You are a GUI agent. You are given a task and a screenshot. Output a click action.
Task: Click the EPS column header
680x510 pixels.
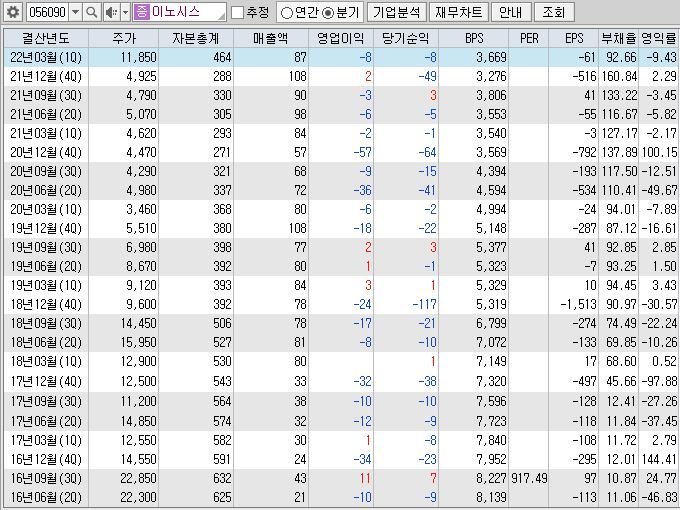tap(574, 38)
